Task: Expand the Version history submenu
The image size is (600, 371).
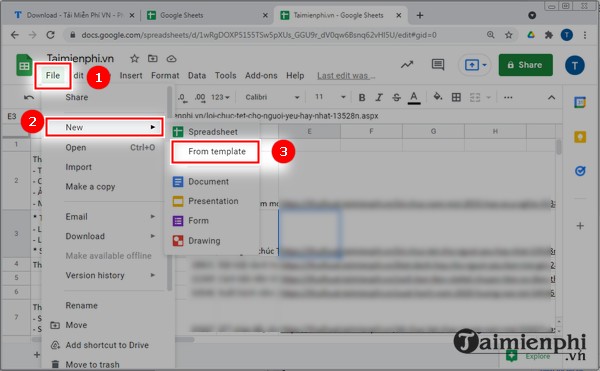Action: (x=110, y=275)
